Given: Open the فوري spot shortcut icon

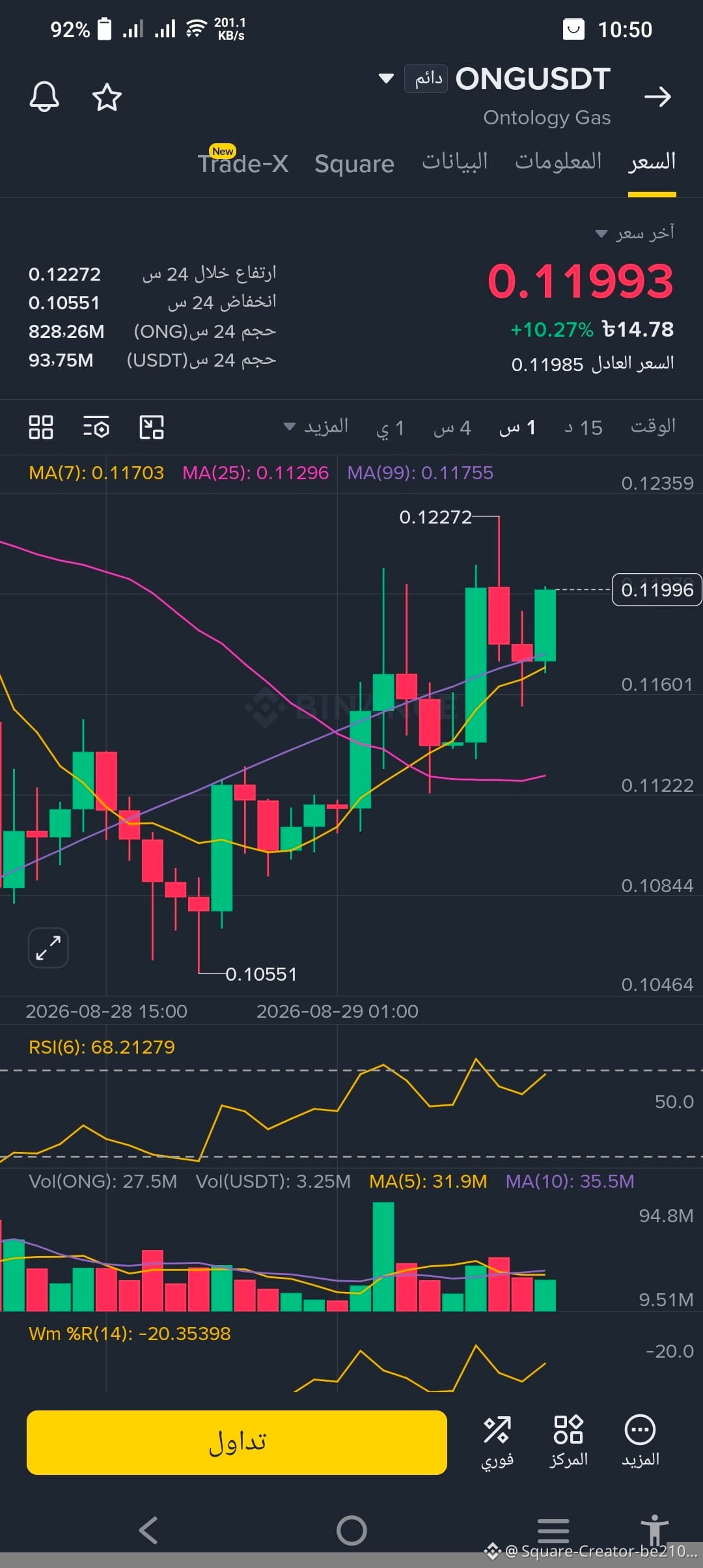Looking at the screenshot, I should tap(497, 1442).
